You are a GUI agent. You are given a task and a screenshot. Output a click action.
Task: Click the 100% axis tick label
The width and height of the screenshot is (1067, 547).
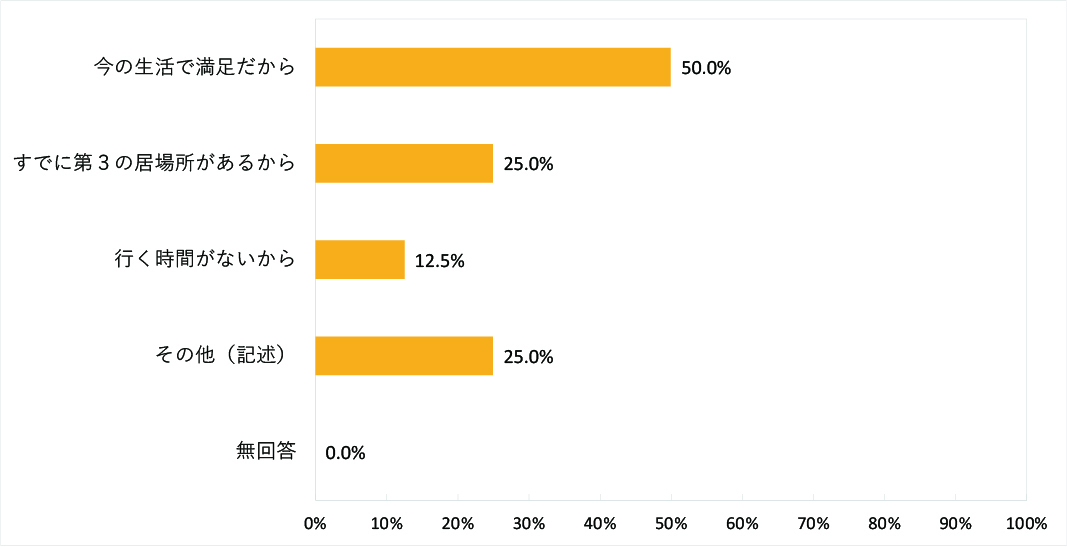(1025, 524)
